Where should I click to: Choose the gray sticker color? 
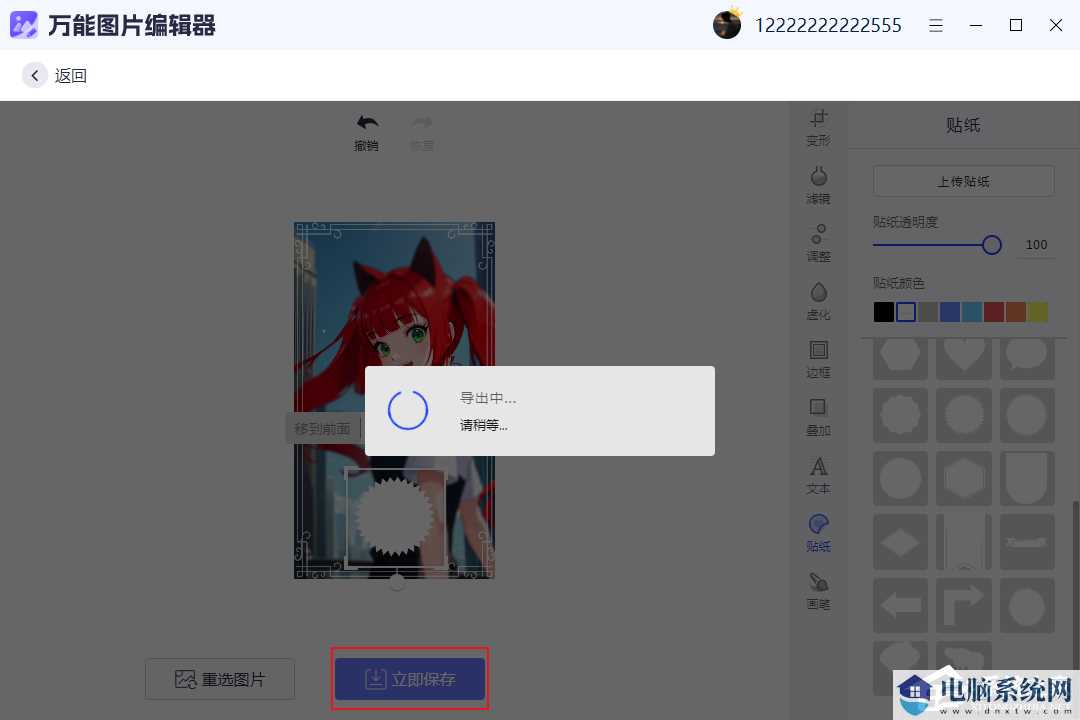(928, 312)
